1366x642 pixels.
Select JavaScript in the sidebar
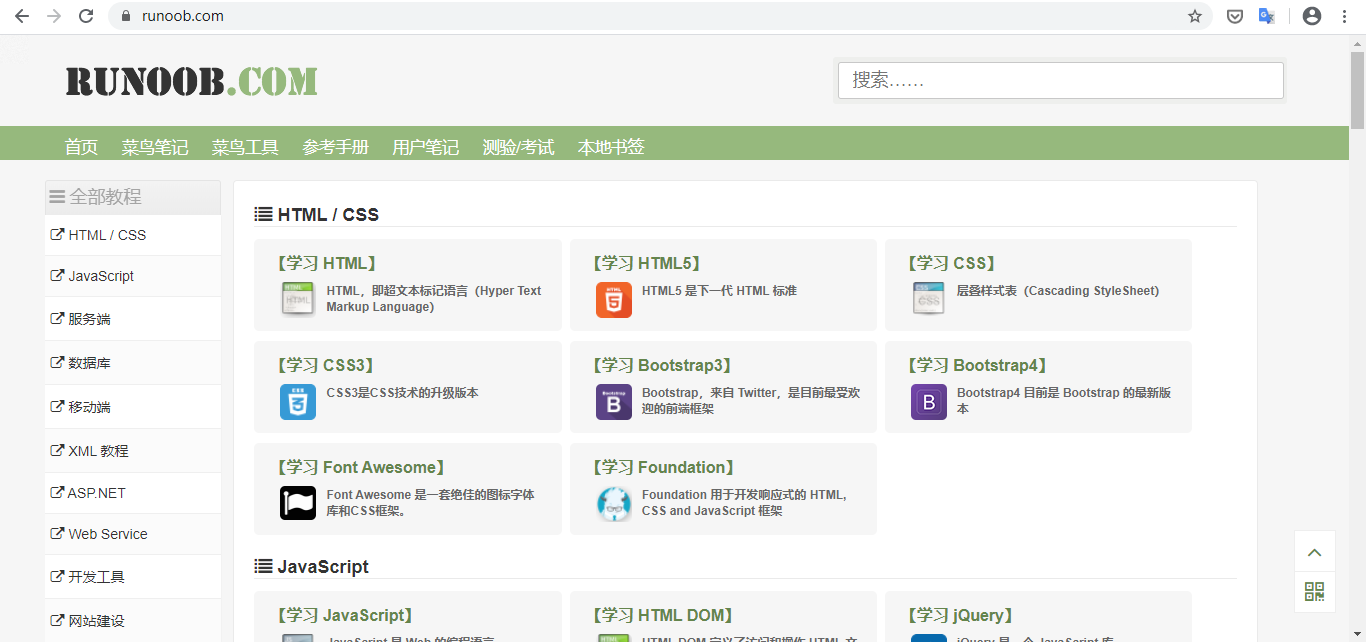[x=133, y=276]
